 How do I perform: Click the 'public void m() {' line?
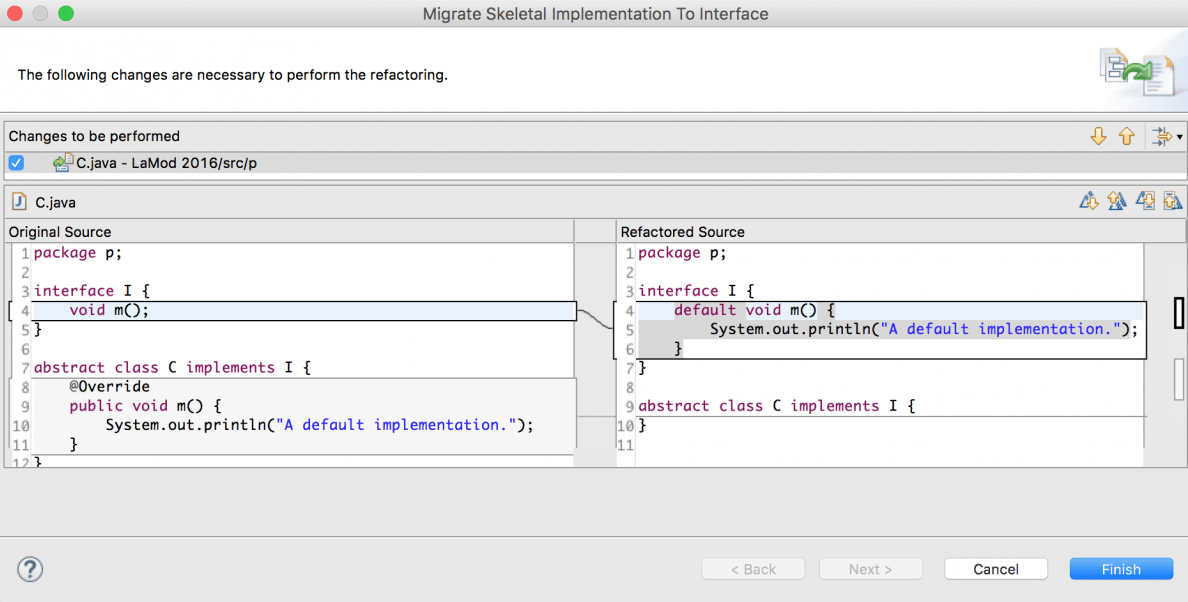[145, 406]
